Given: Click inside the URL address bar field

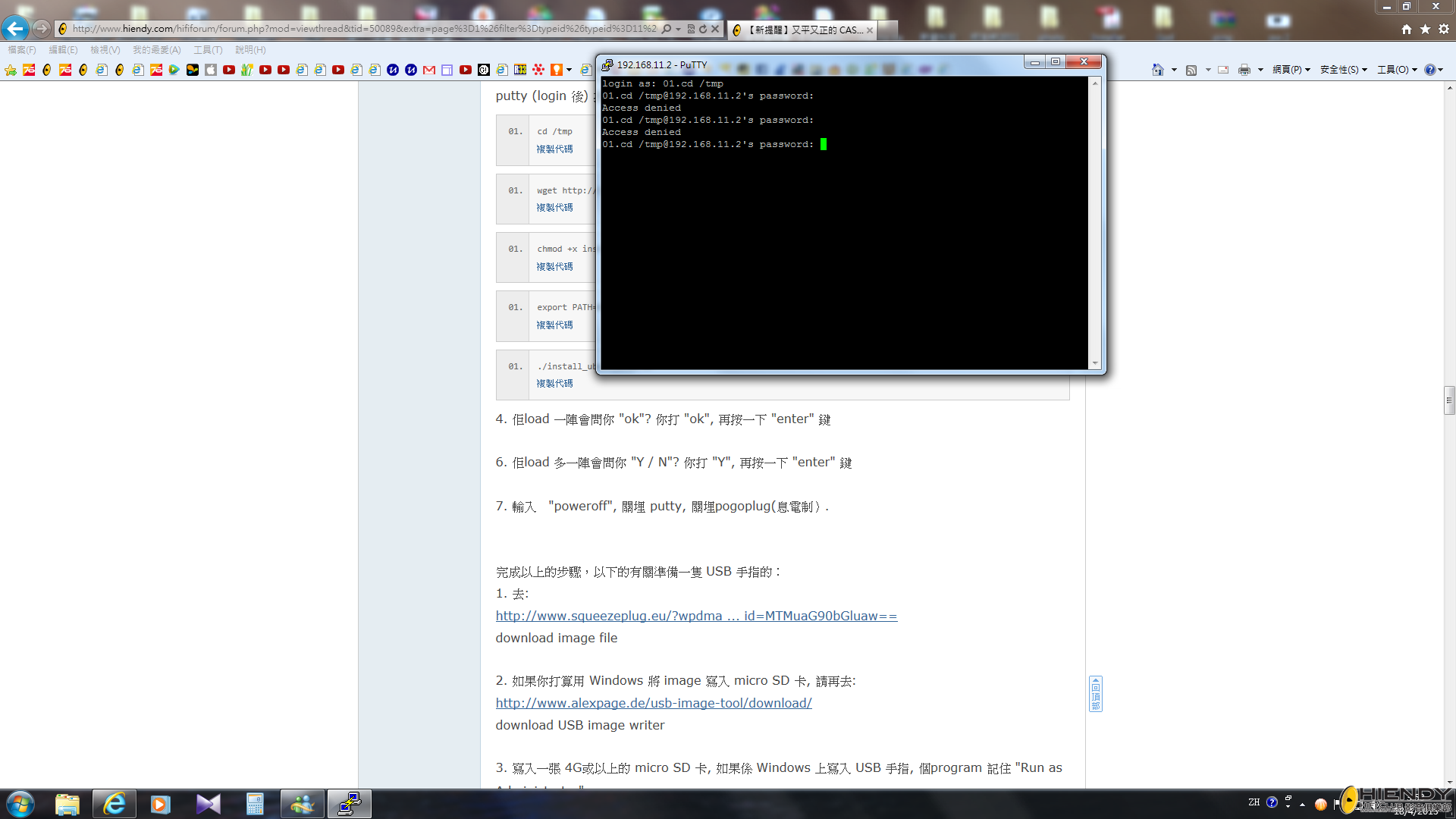Looking at the screenshot, I should (x=364, y=29).
